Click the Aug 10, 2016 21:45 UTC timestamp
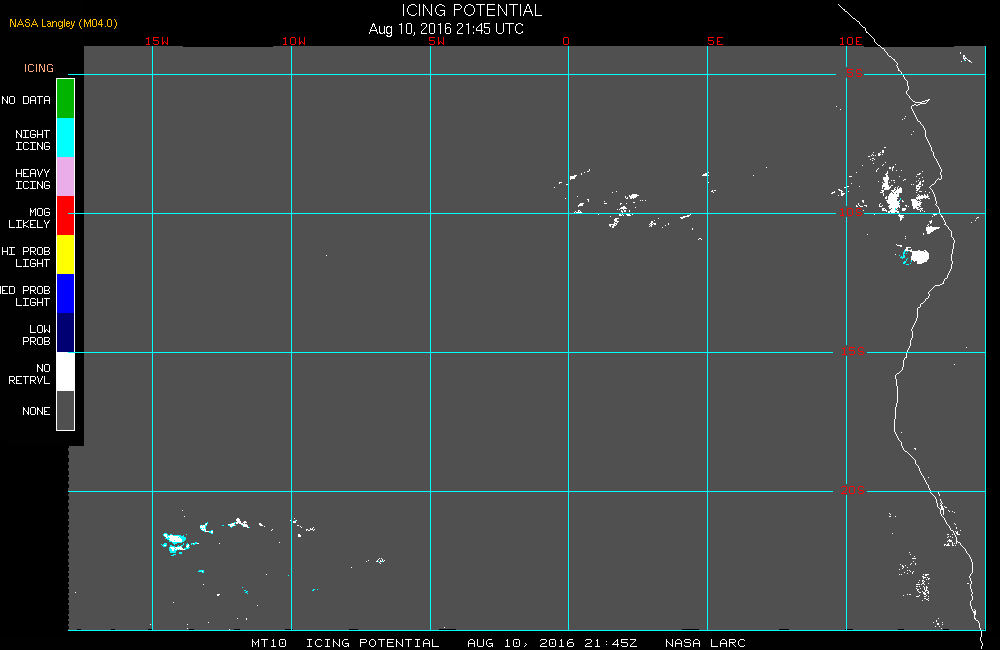 coord(446,29)
